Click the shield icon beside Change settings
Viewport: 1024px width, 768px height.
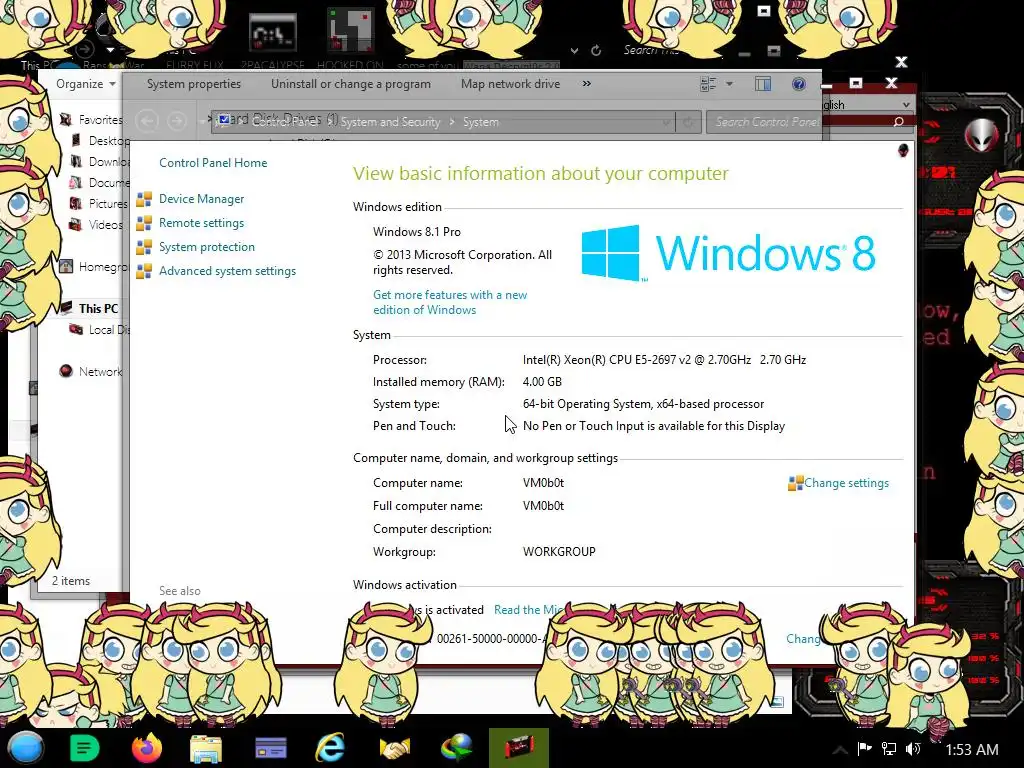coord(795,483)
